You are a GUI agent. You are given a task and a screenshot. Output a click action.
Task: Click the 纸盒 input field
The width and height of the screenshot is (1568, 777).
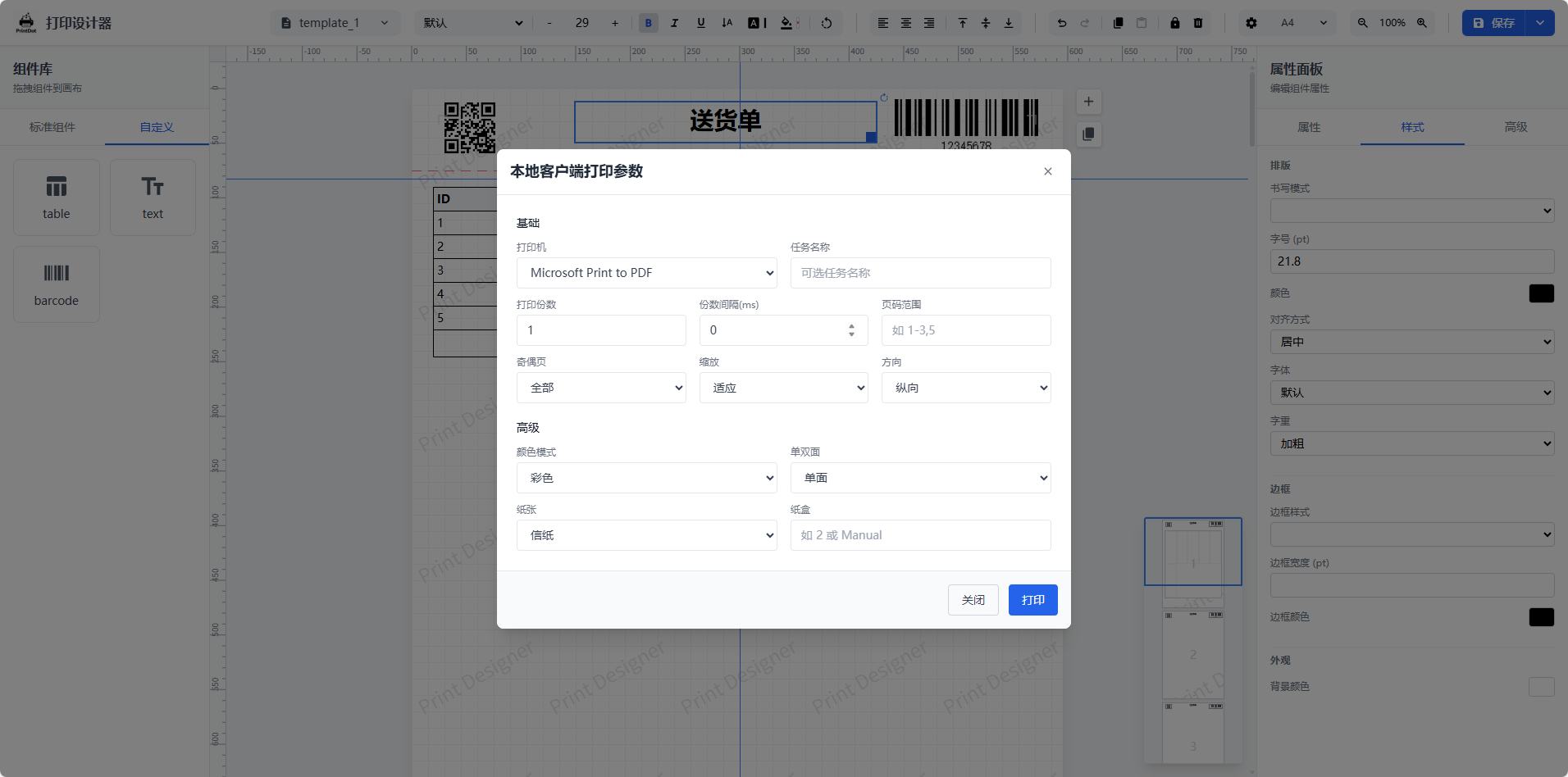tap(921, 535)
